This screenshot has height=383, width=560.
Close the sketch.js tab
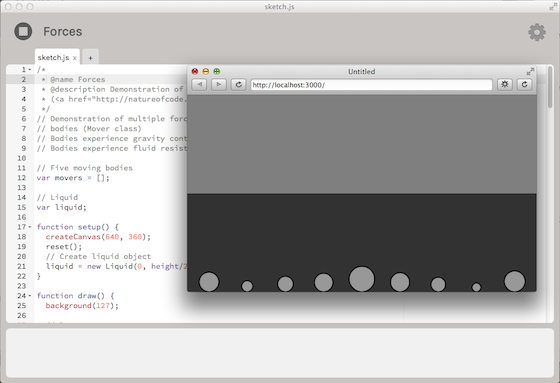[75, 58]
